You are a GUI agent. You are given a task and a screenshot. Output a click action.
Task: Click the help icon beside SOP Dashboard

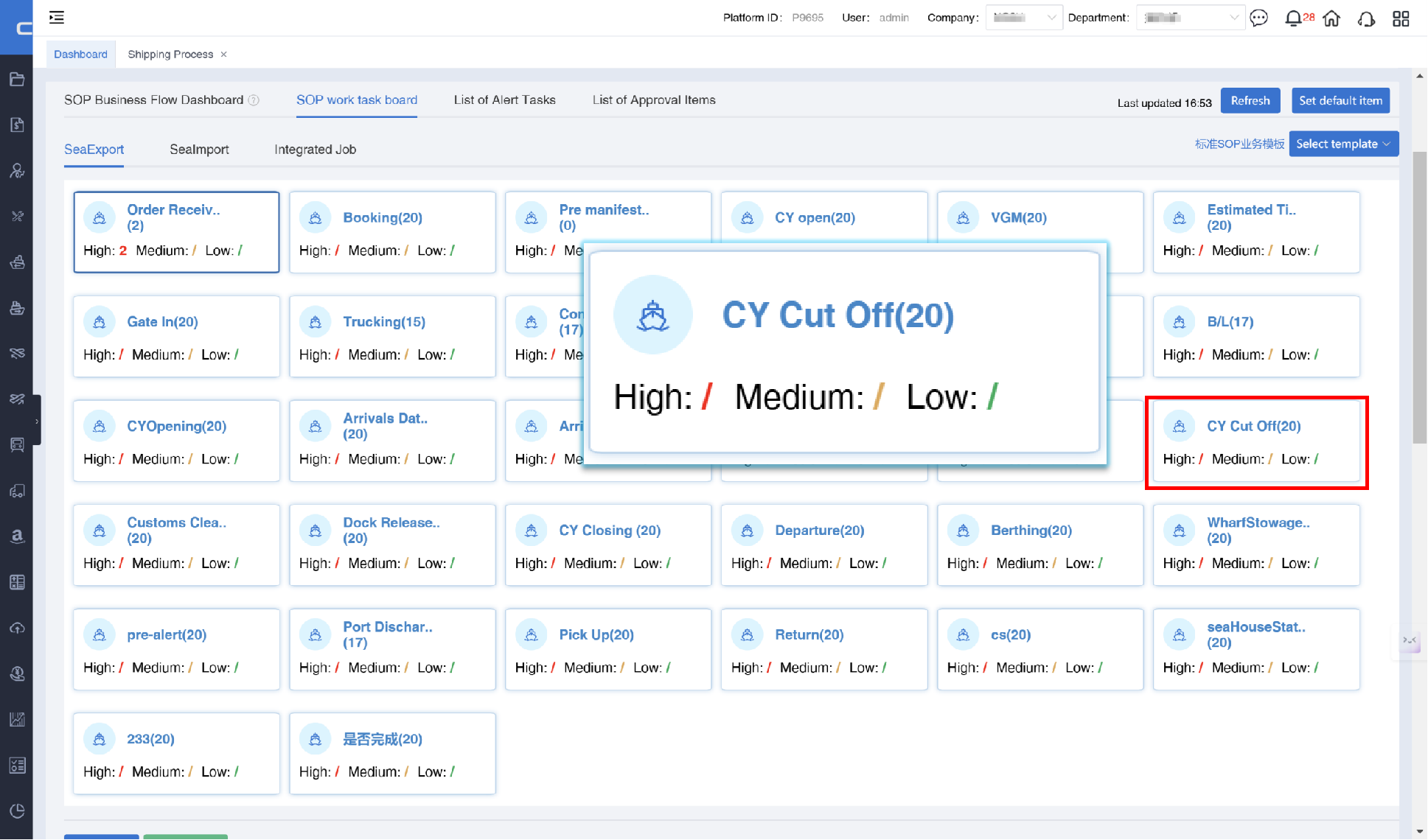click(x=254, y=100)
